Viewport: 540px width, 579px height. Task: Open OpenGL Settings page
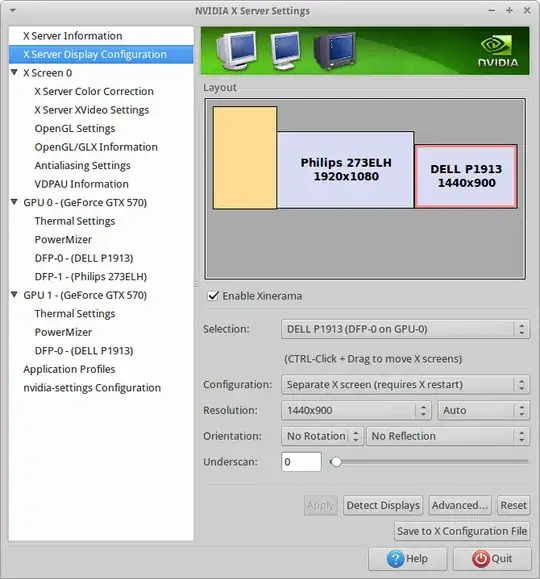point(75,129)
